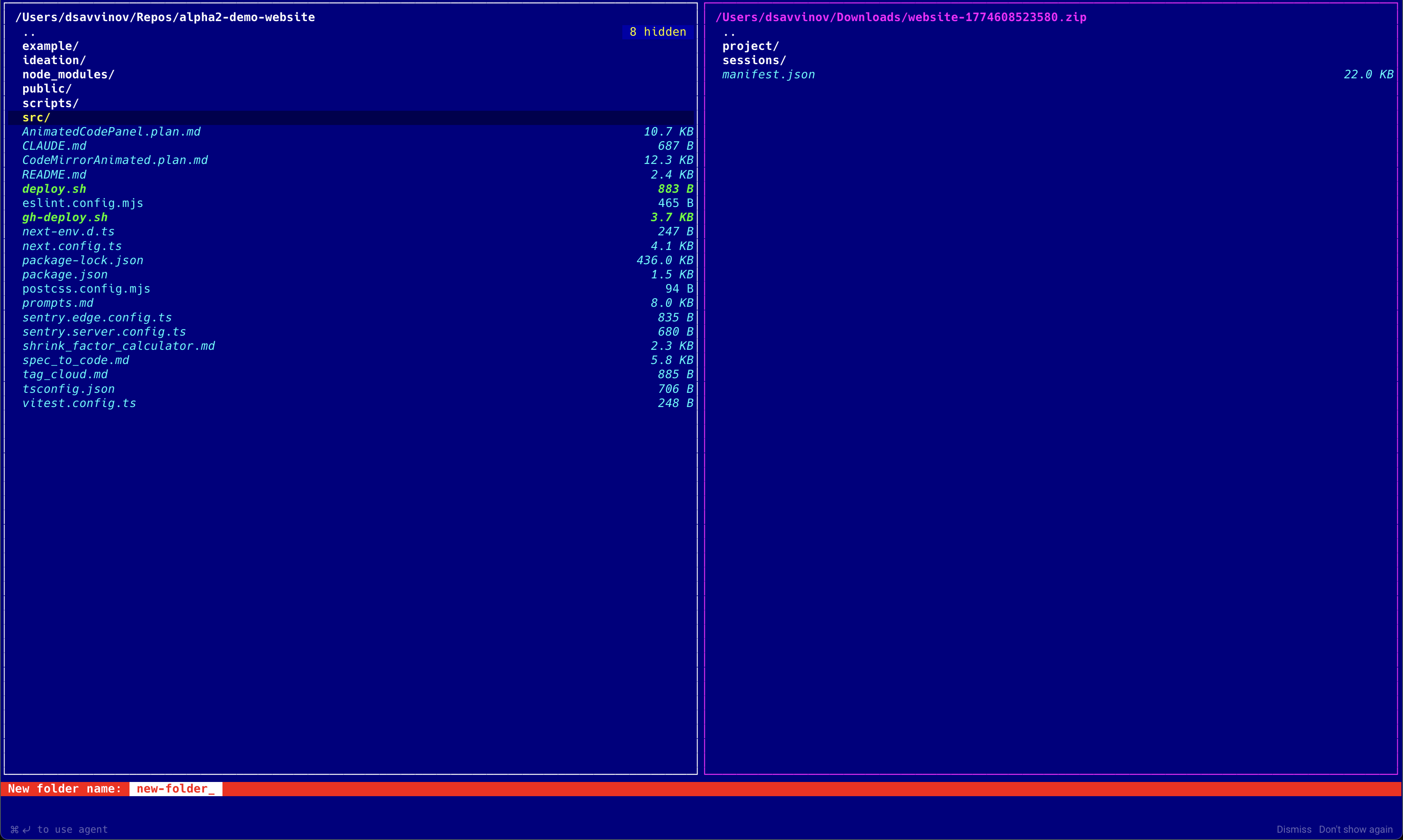Open the project/ folder in right pane

tap(750, 46)
